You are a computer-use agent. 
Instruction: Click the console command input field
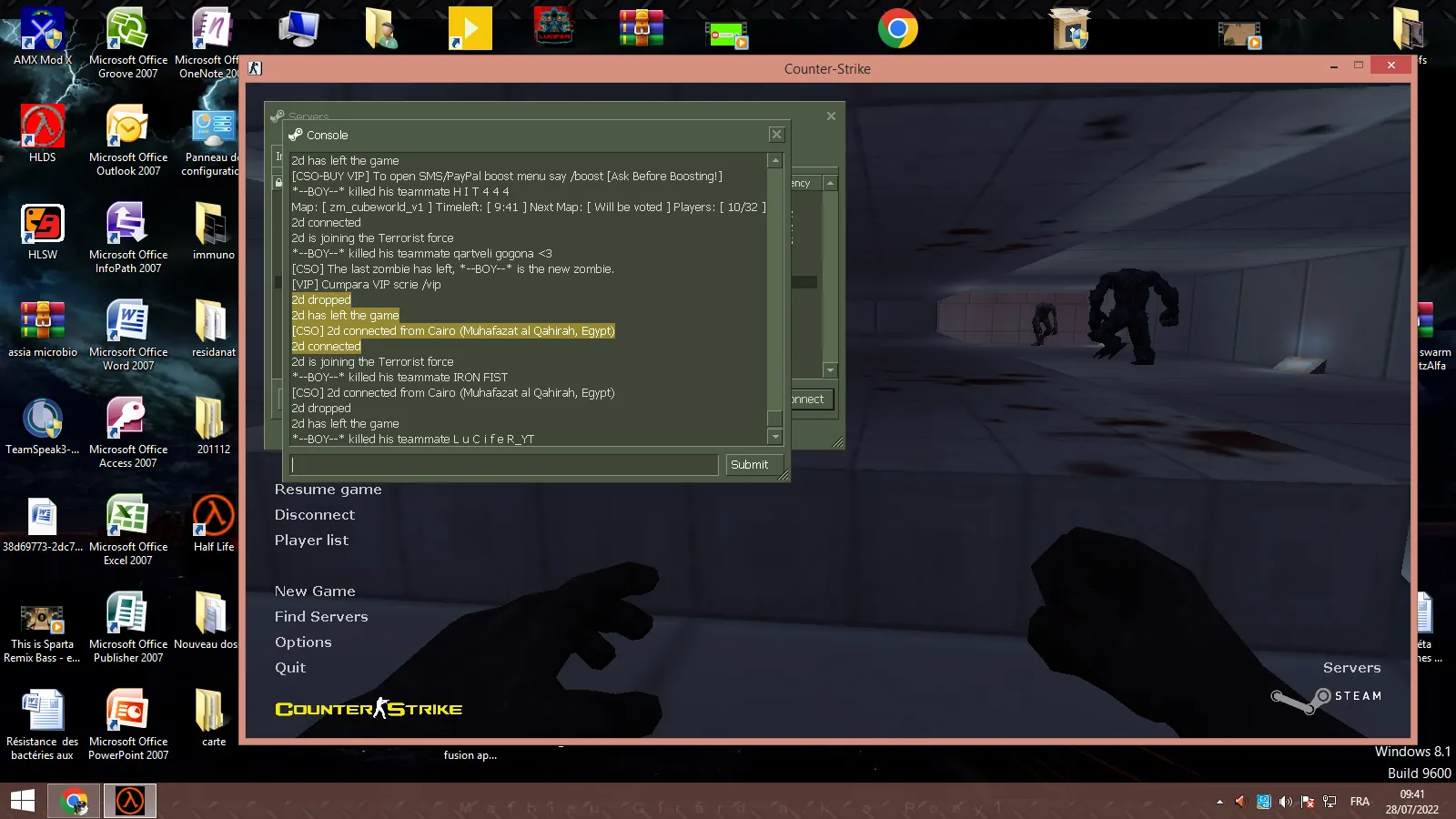(x=504, y=465)
